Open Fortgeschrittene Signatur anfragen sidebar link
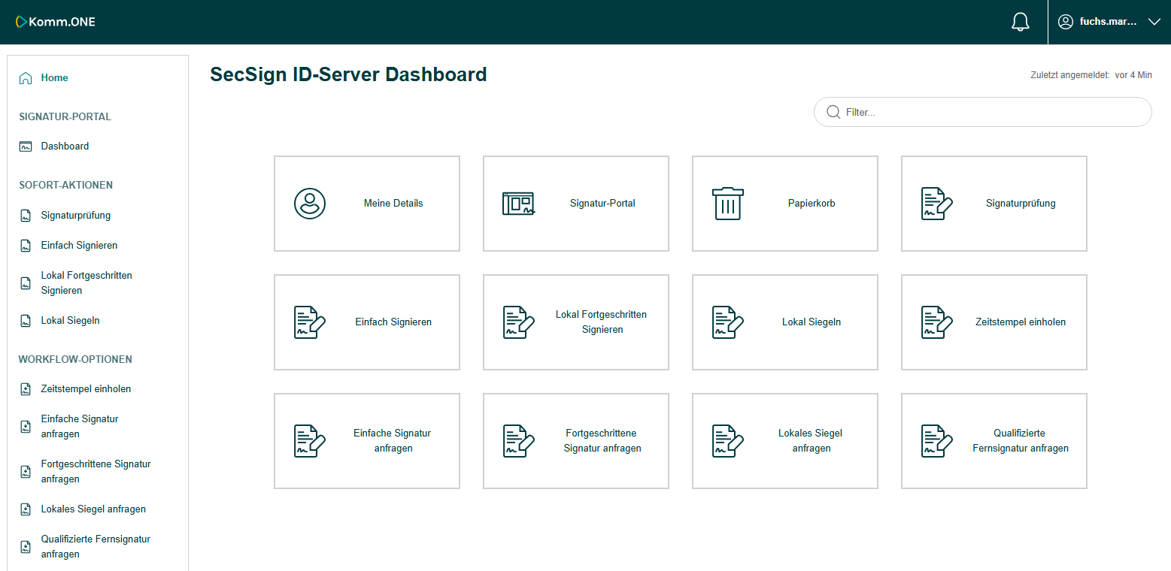This screenshot has width=1171, height=571. coord(96,472)
